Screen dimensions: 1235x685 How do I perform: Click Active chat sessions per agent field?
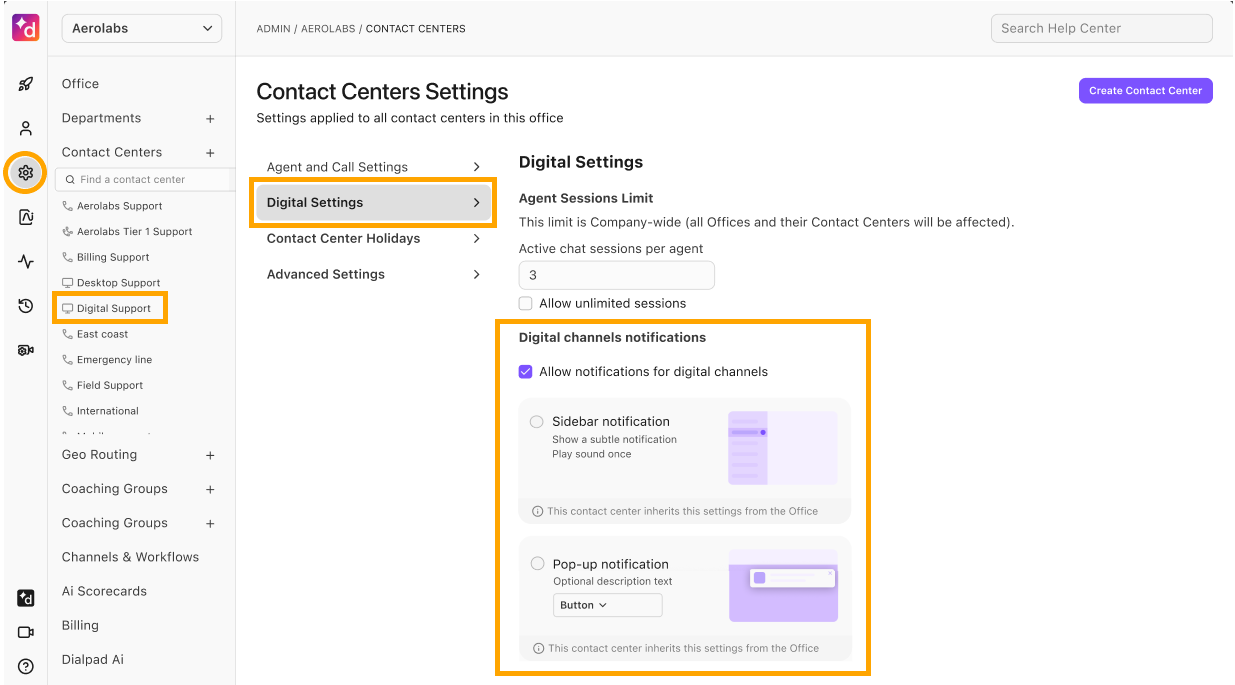click(616, 275)
